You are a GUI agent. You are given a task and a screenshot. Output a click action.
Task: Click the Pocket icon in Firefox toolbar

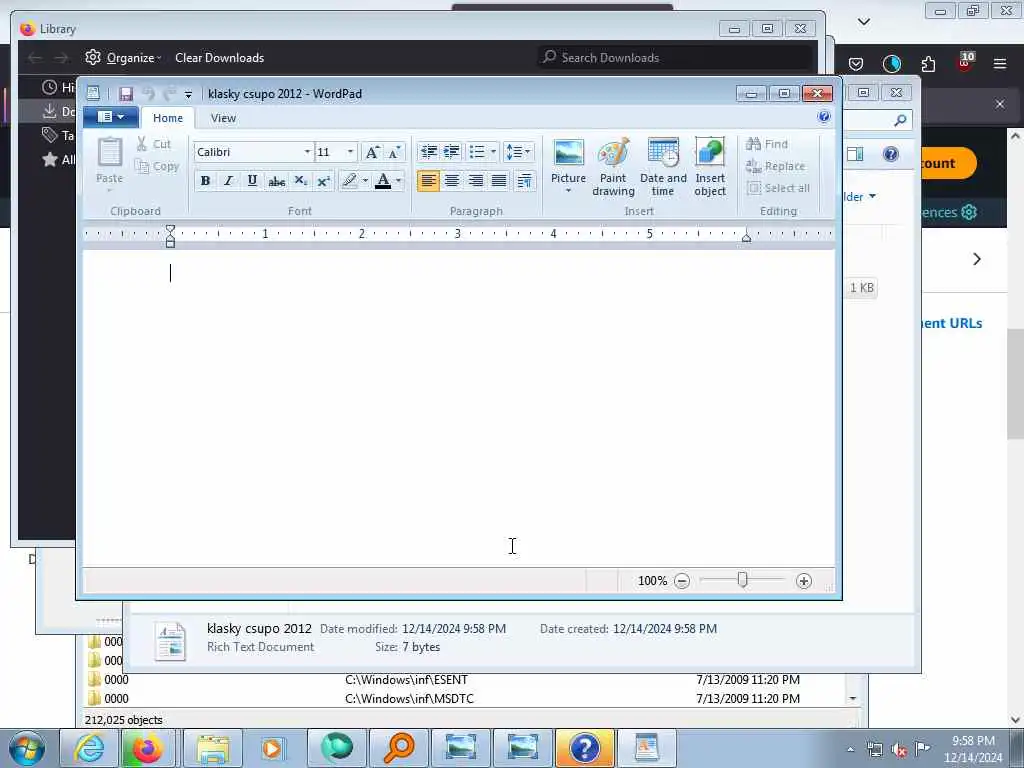tap(856, 63)
